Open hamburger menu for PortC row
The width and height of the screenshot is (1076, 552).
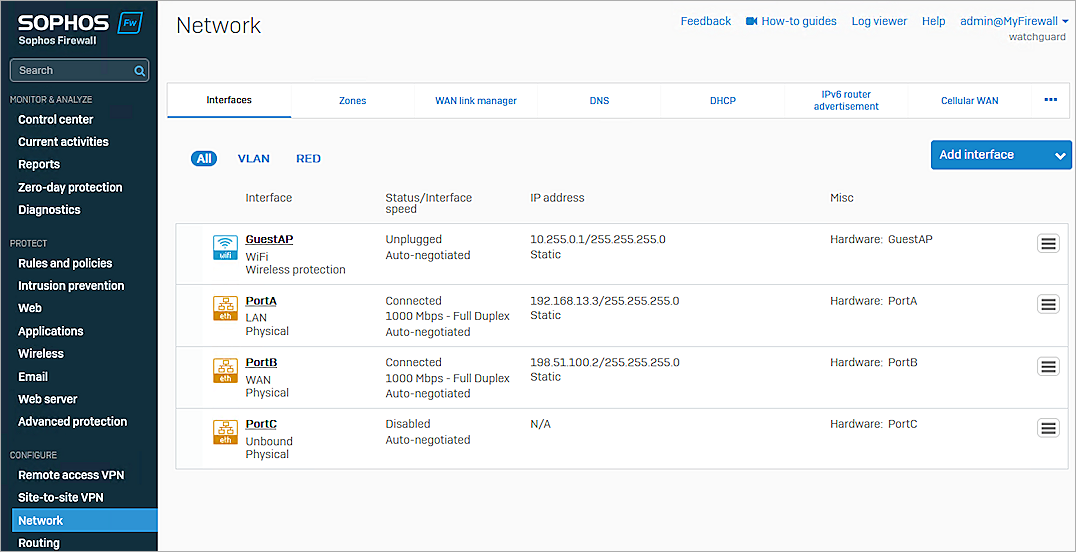pos(1047,428)
